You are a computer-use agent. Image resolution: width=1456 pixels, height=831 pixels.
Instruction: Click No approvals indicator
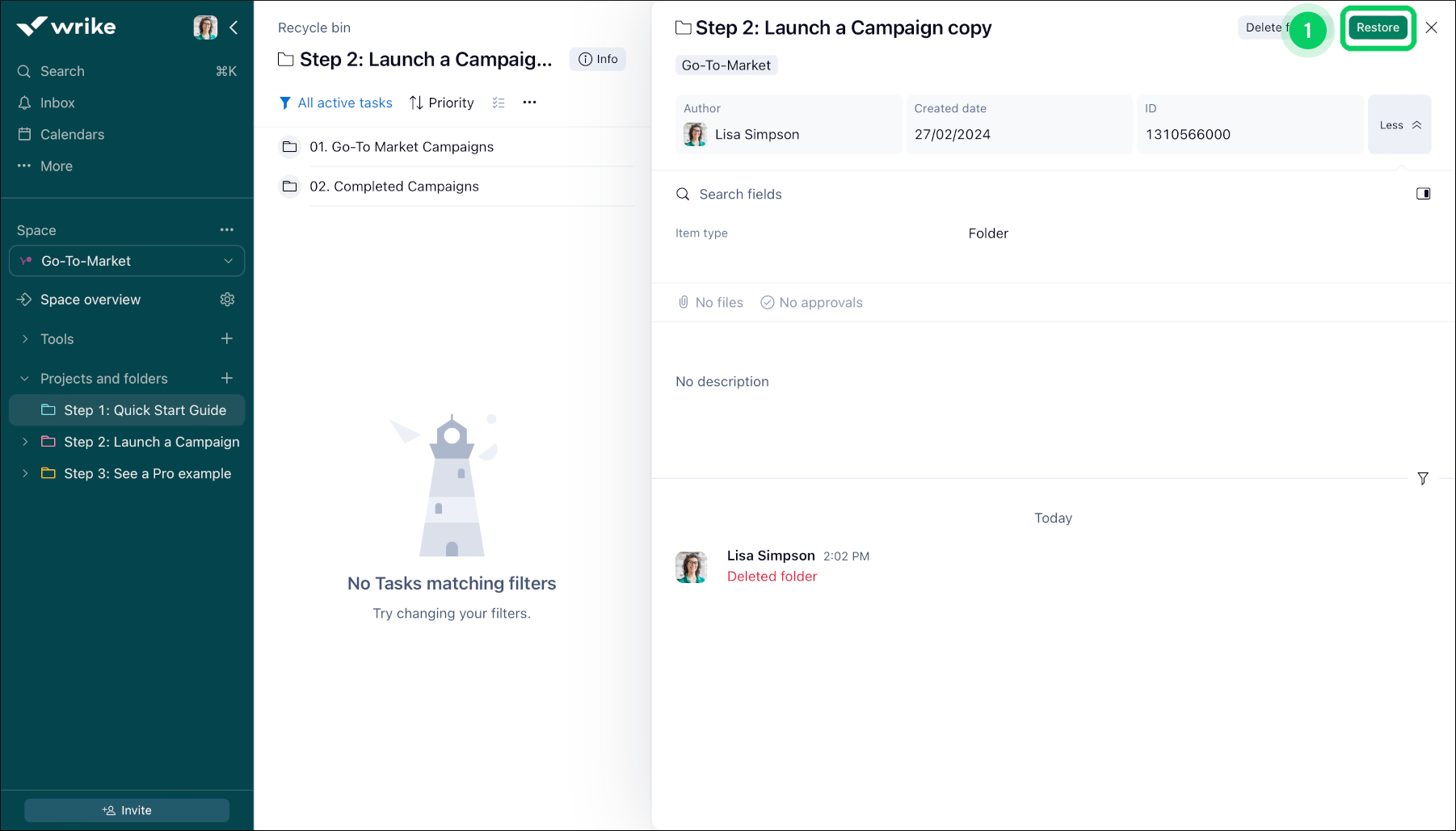[x=811, y=303]
